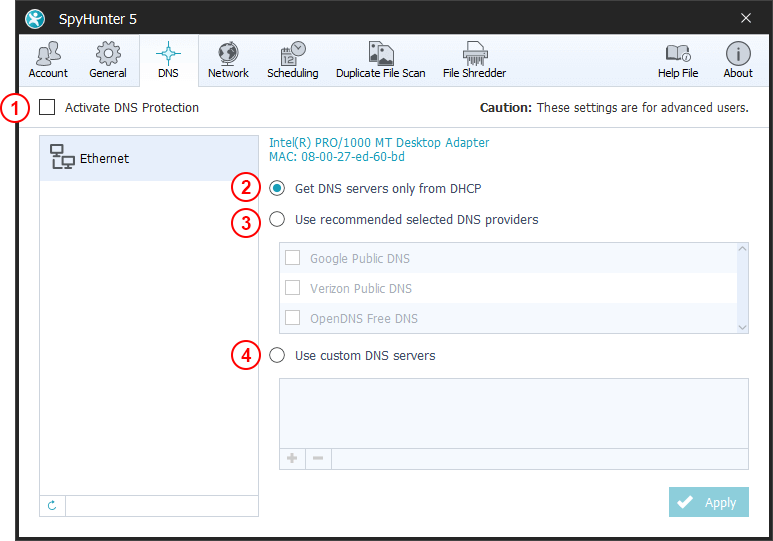
Task: Check the Google Public DNS box
Action: coord(293,258)
